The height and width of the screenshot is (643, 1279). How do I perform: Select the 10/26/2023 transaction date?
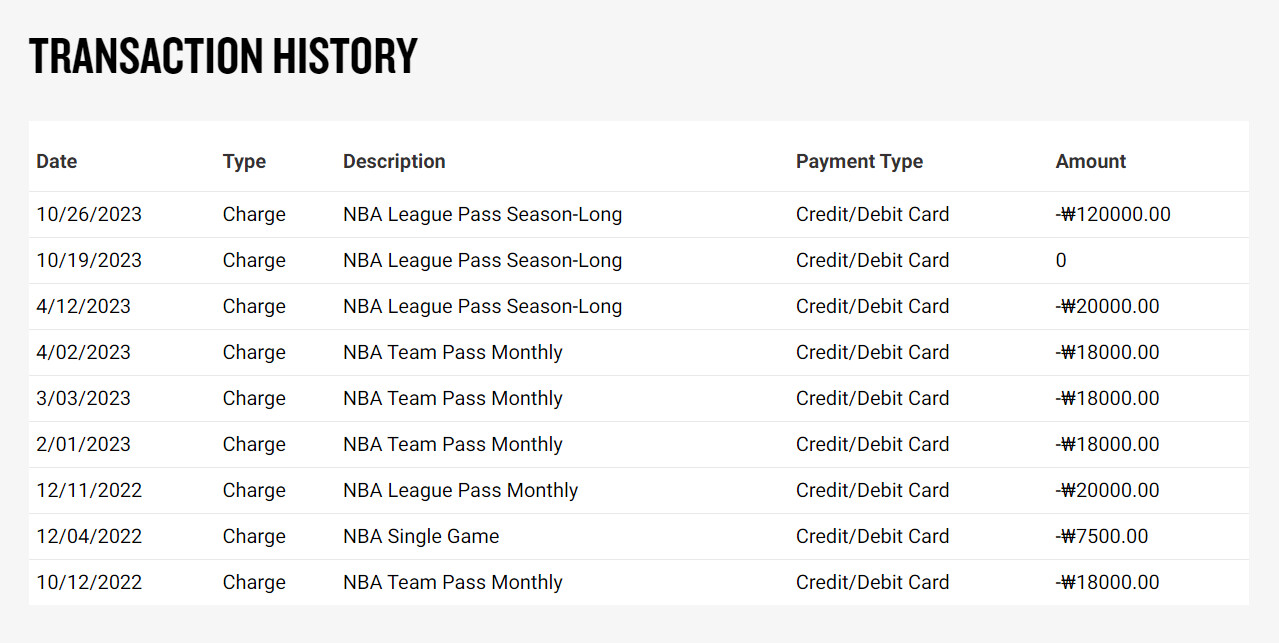pyautogui.click(x=89, y=214)
